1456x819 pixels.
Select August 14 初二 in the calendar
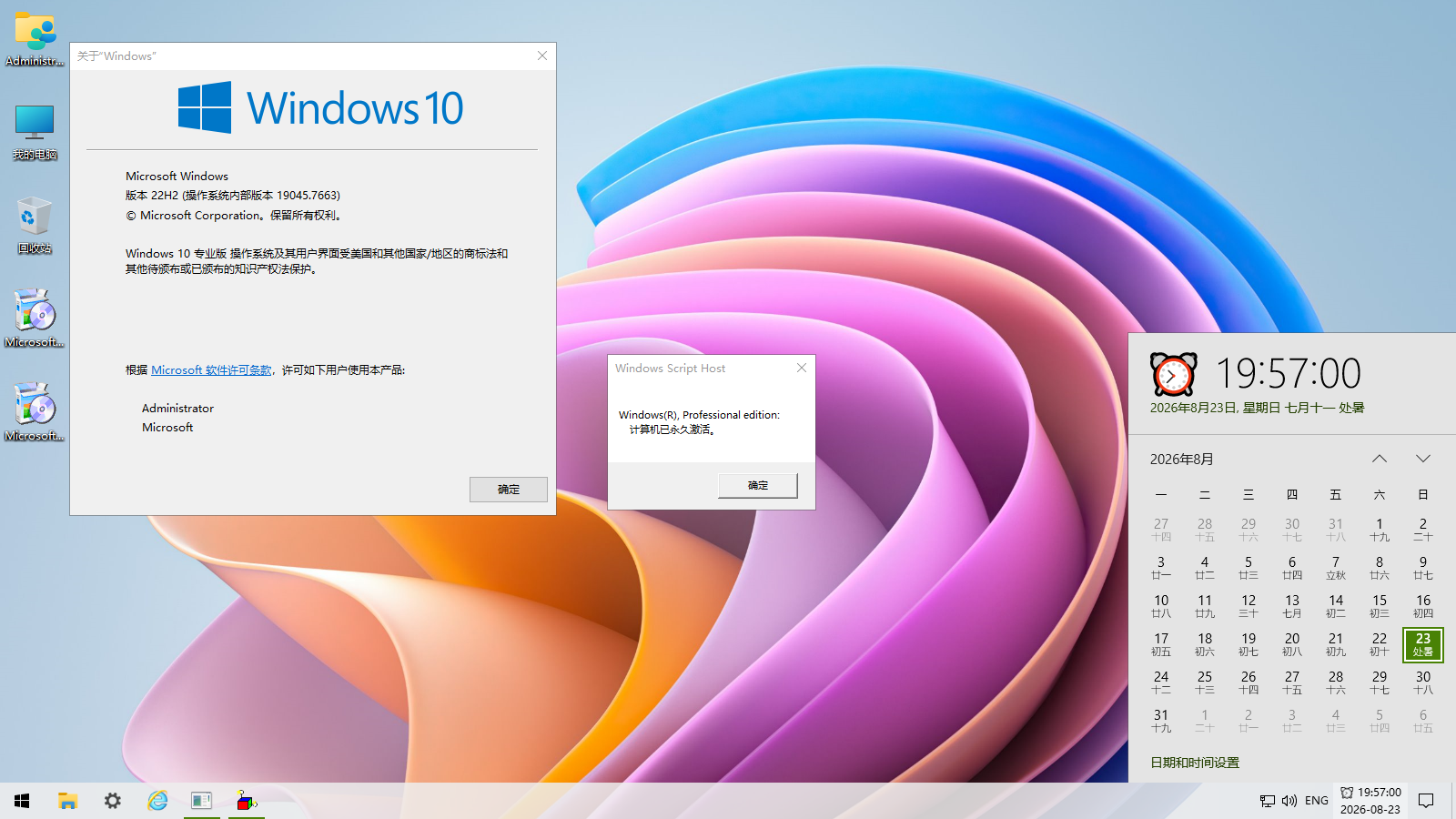[1336, 607]
